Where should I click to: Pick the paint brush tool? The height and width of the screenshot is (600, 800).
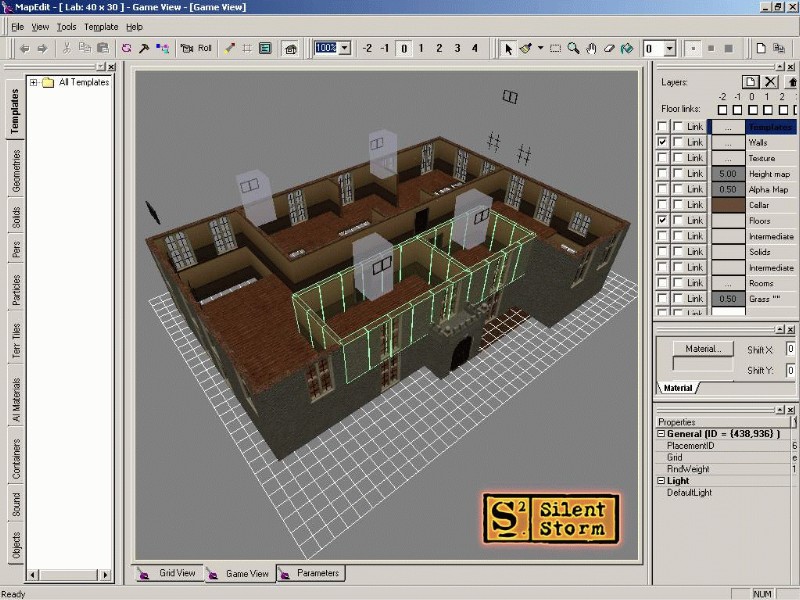click(x=525, y=48)
